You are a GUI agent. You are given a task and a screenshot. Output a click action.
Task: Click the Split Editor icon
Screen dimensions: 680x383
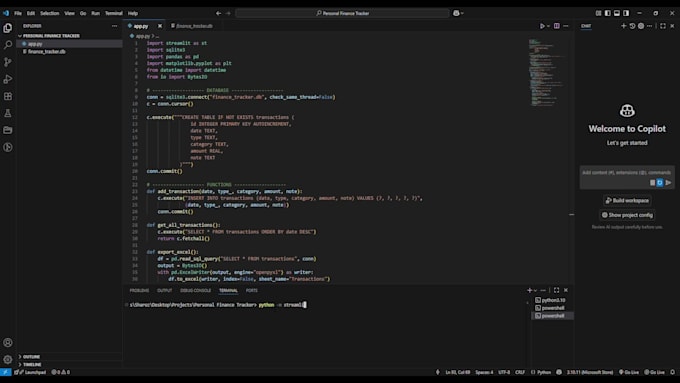(557, 26)
